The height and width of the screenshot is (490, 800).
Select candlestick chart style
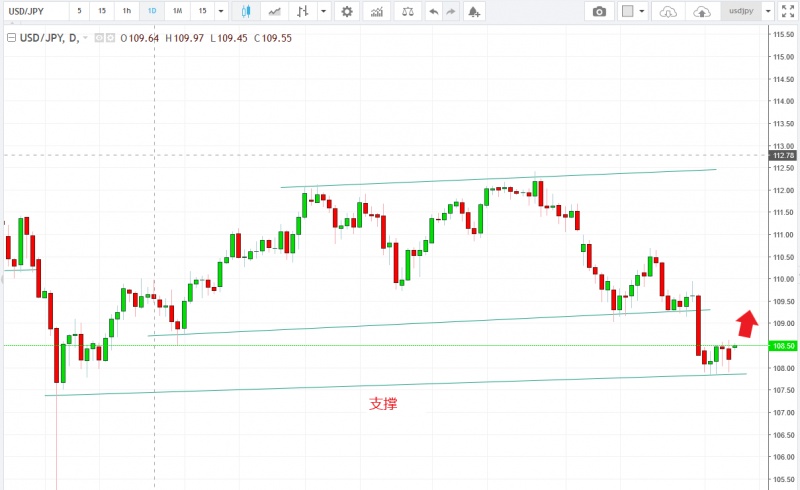(248, 11)
